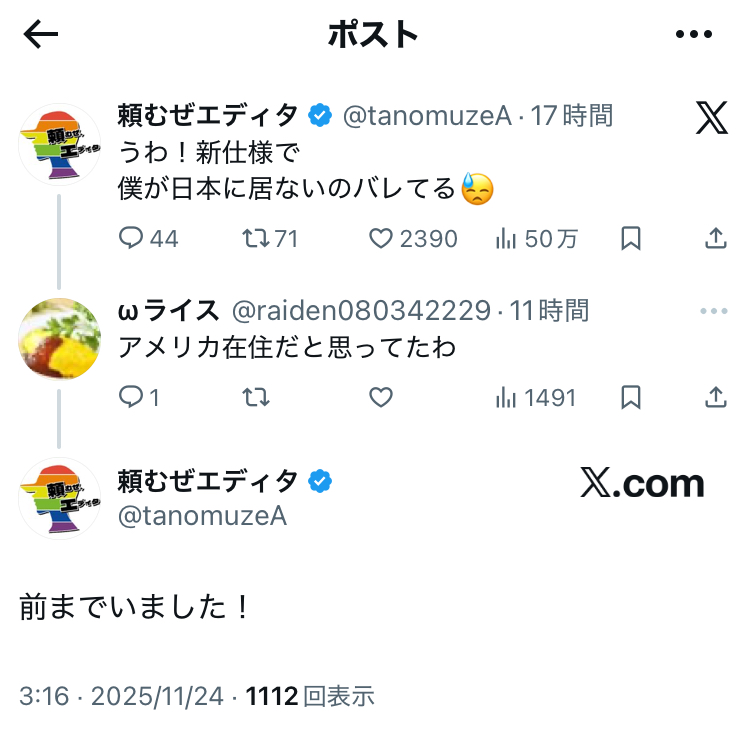Bookmark the first post by 頼むぜエディタ

pyautogui.click(x=631, y=238)
